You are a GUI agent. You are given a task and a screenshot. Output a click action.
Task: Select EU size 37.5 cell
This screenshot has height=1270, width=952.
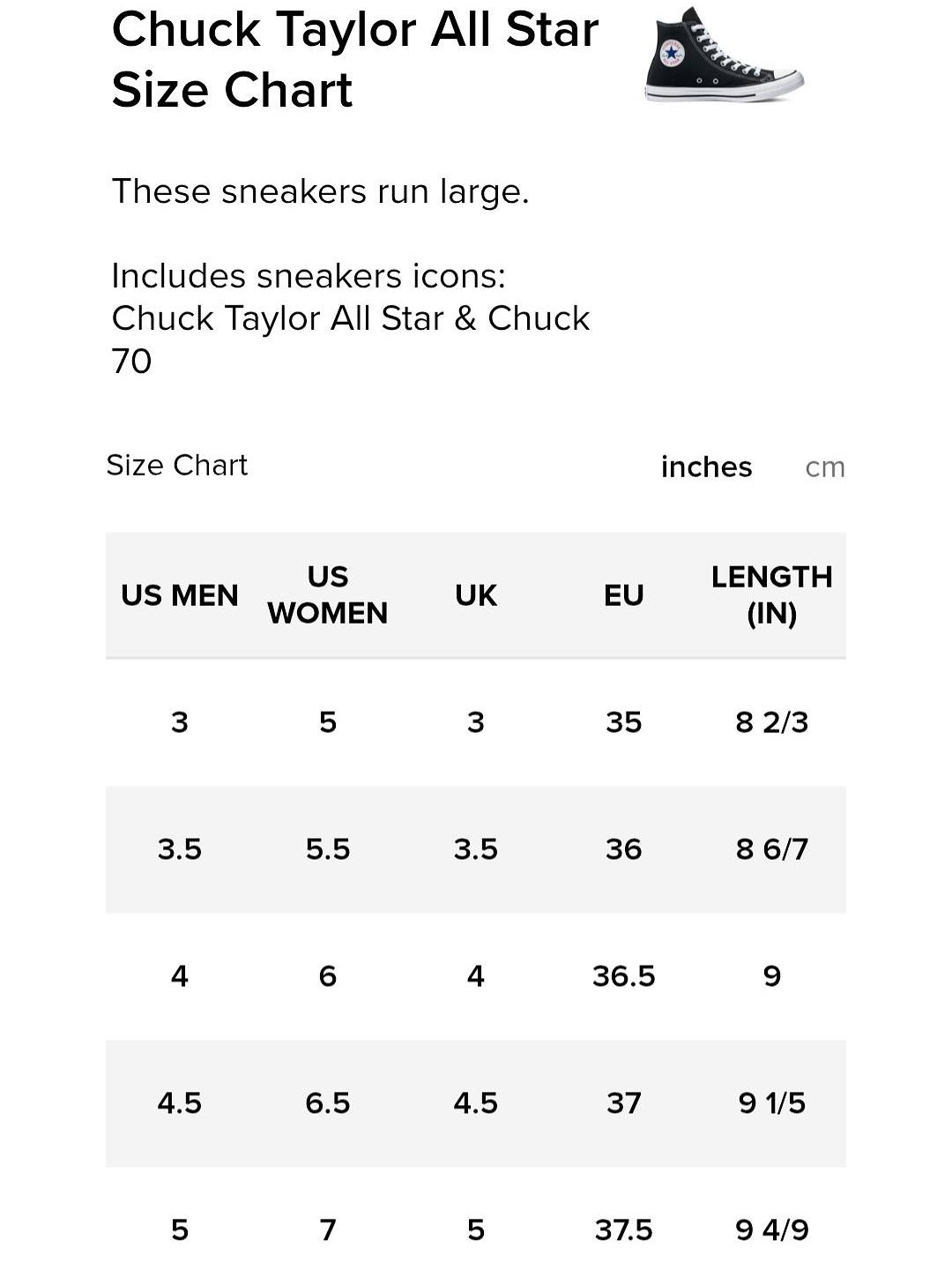tap(624, 1230)
